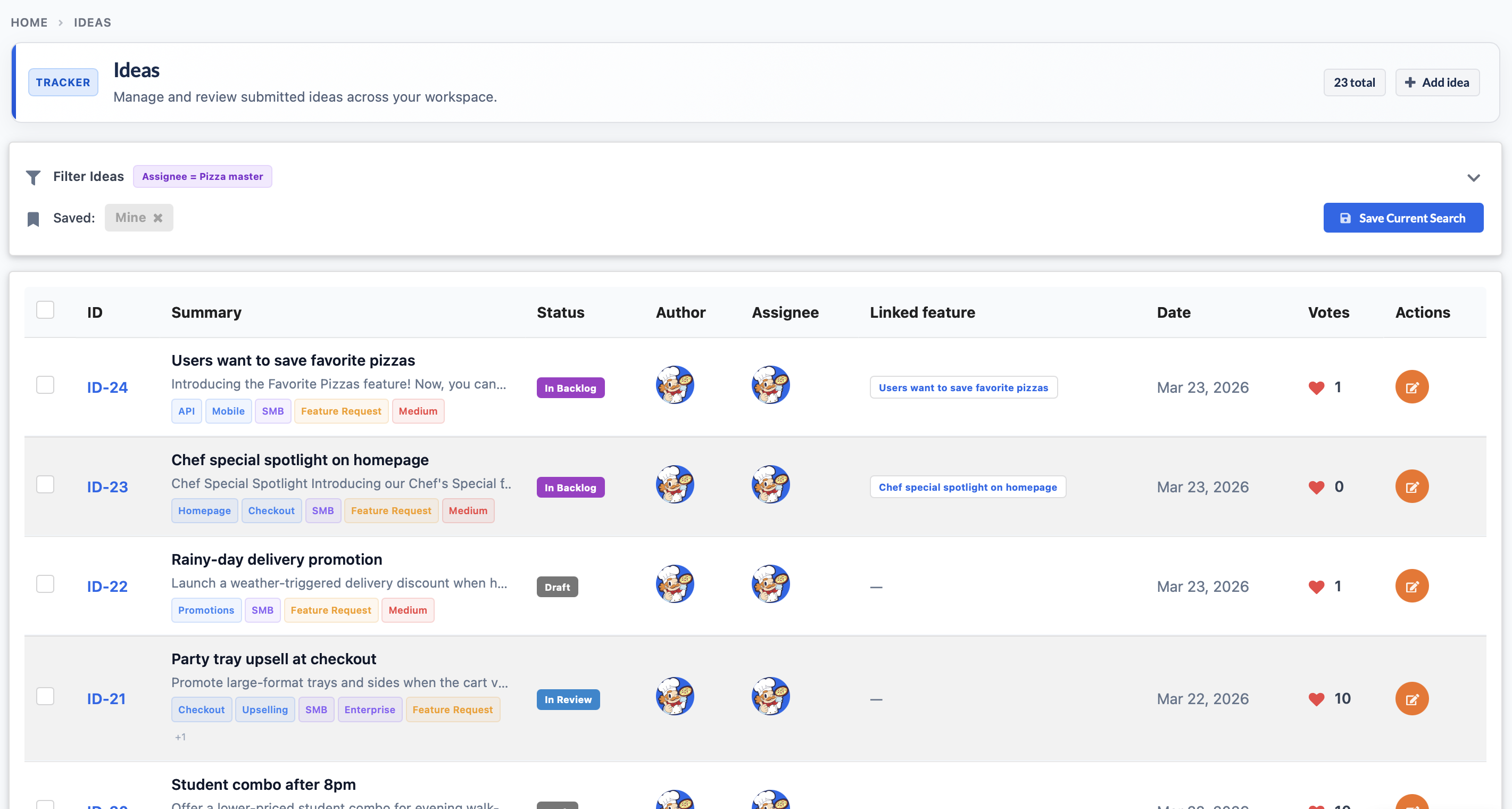
Task: Open the assignee avatar for ID-23
Action: 771,485
